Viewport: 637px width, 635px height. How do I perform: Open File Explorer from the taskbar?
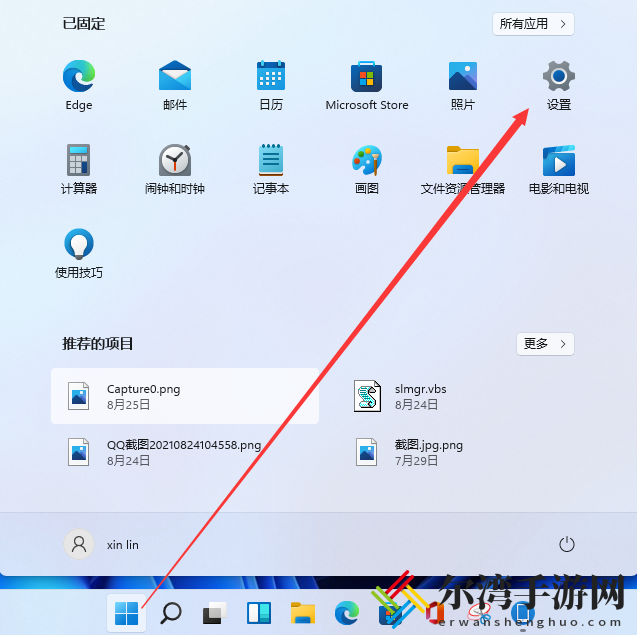[x=303, y=613]
